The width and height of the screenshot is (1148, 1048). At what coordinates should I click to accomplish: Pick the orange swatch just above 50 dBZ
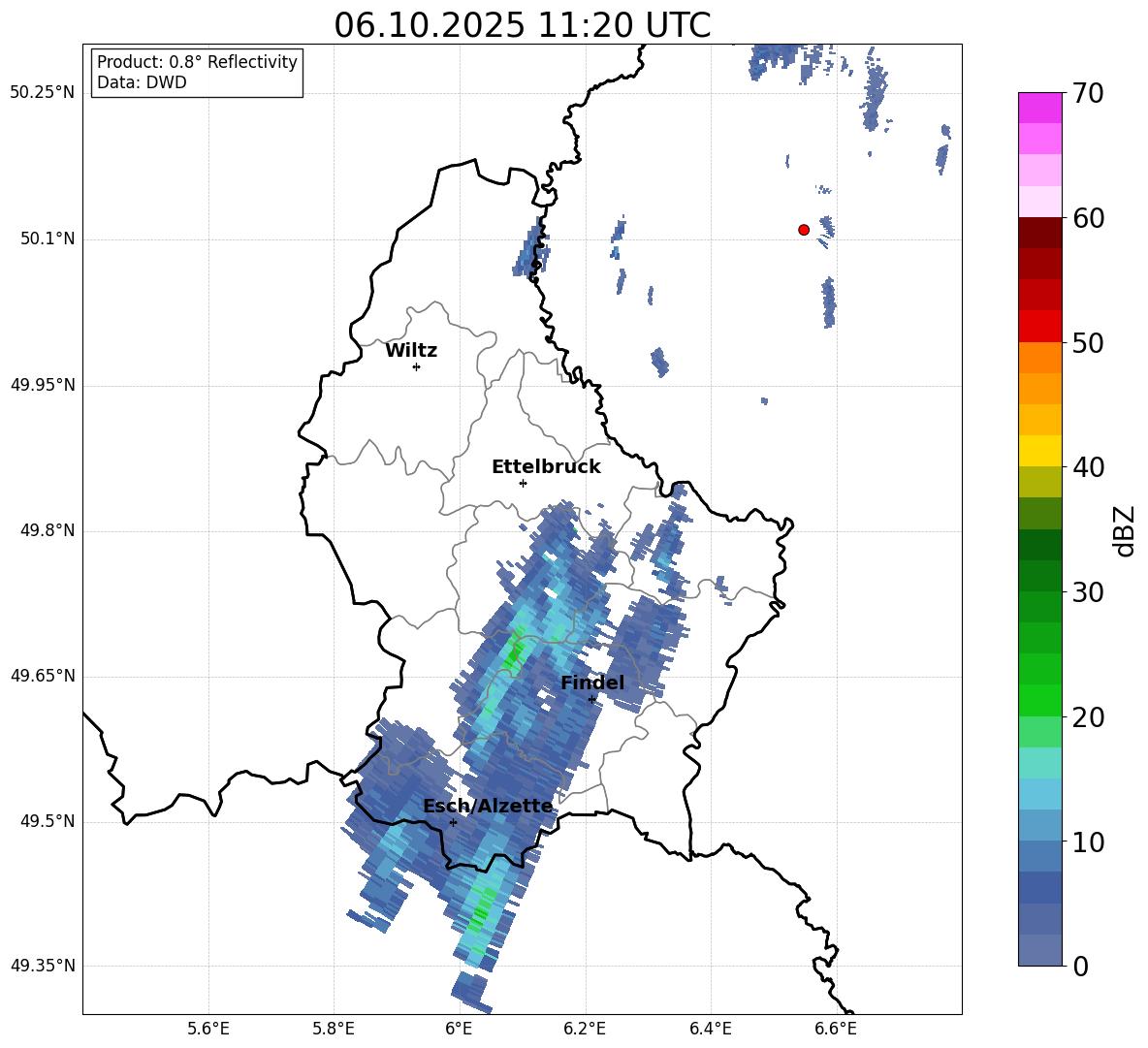(x=1040, y=357)
